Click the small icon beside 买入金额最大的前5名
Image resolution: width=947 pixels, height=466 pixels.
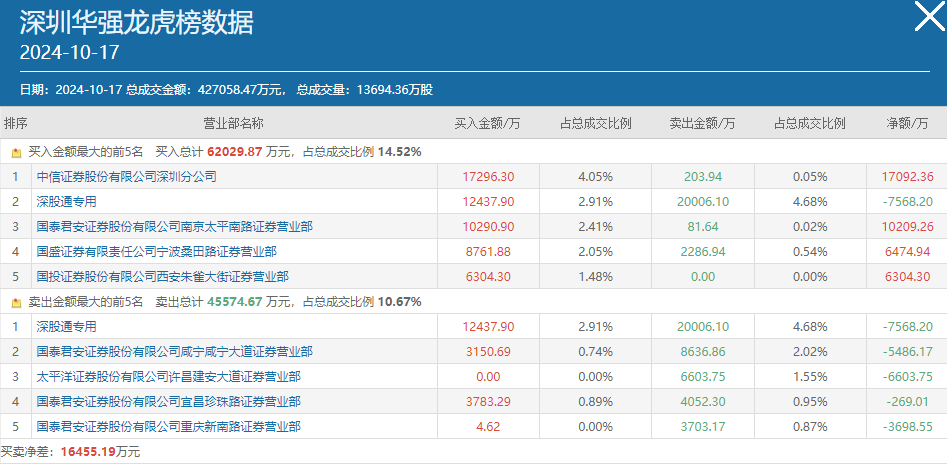coord(16,153)
